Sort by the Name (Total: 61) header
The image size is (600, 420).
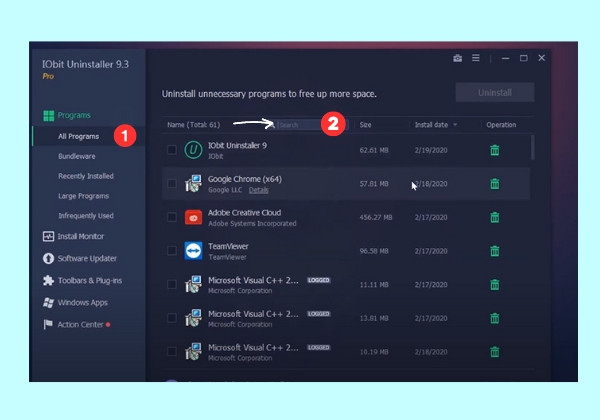click(194, 125)
